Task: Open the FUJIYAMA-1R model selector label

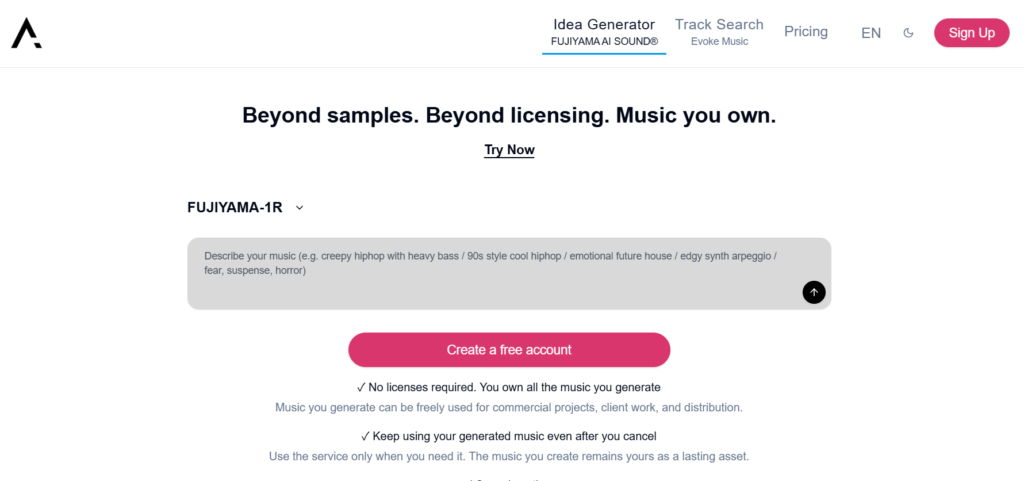Action: coord(234,208)
